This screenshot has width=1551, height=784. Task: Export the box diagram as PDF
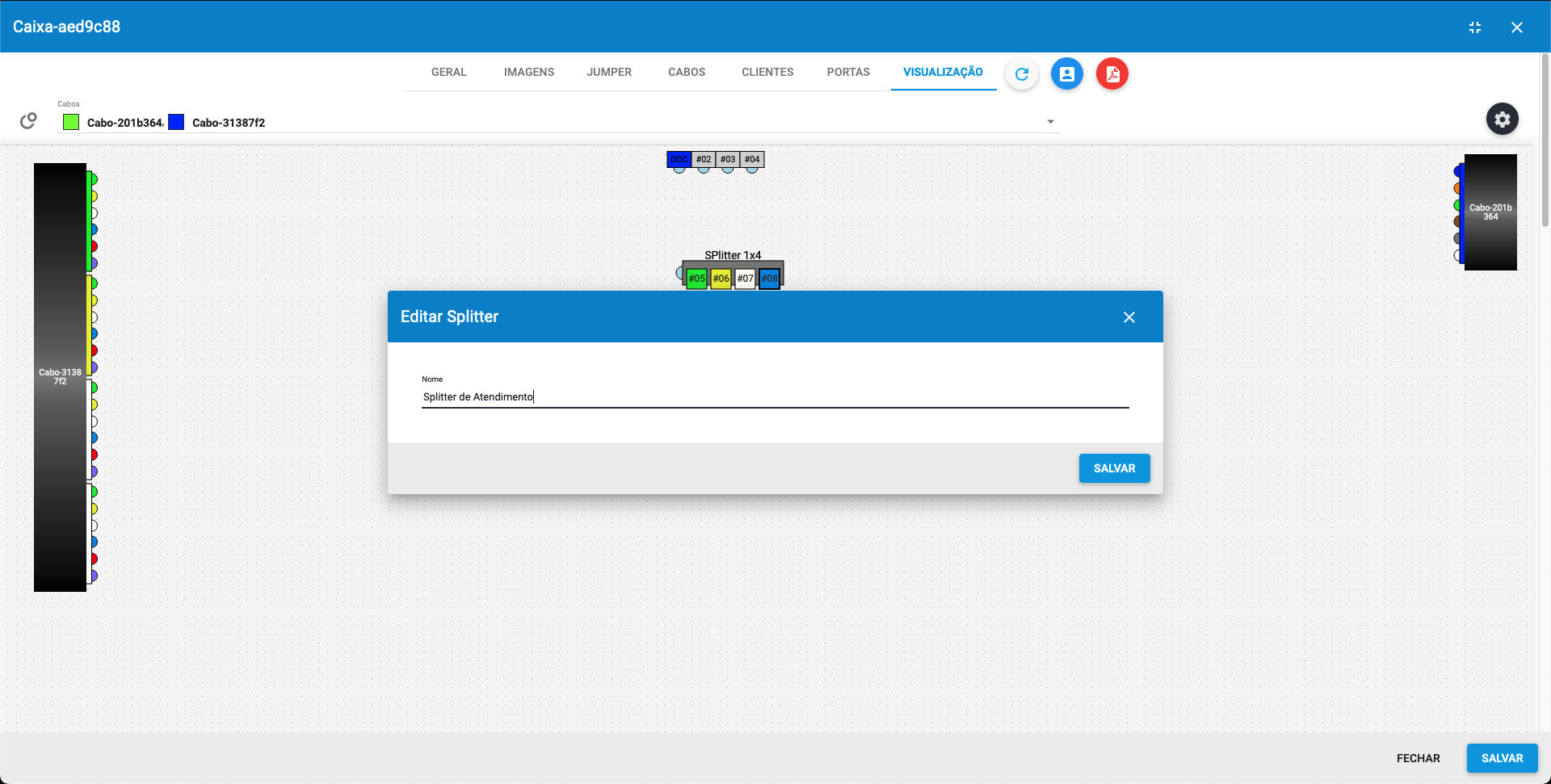pos(1112,73)
